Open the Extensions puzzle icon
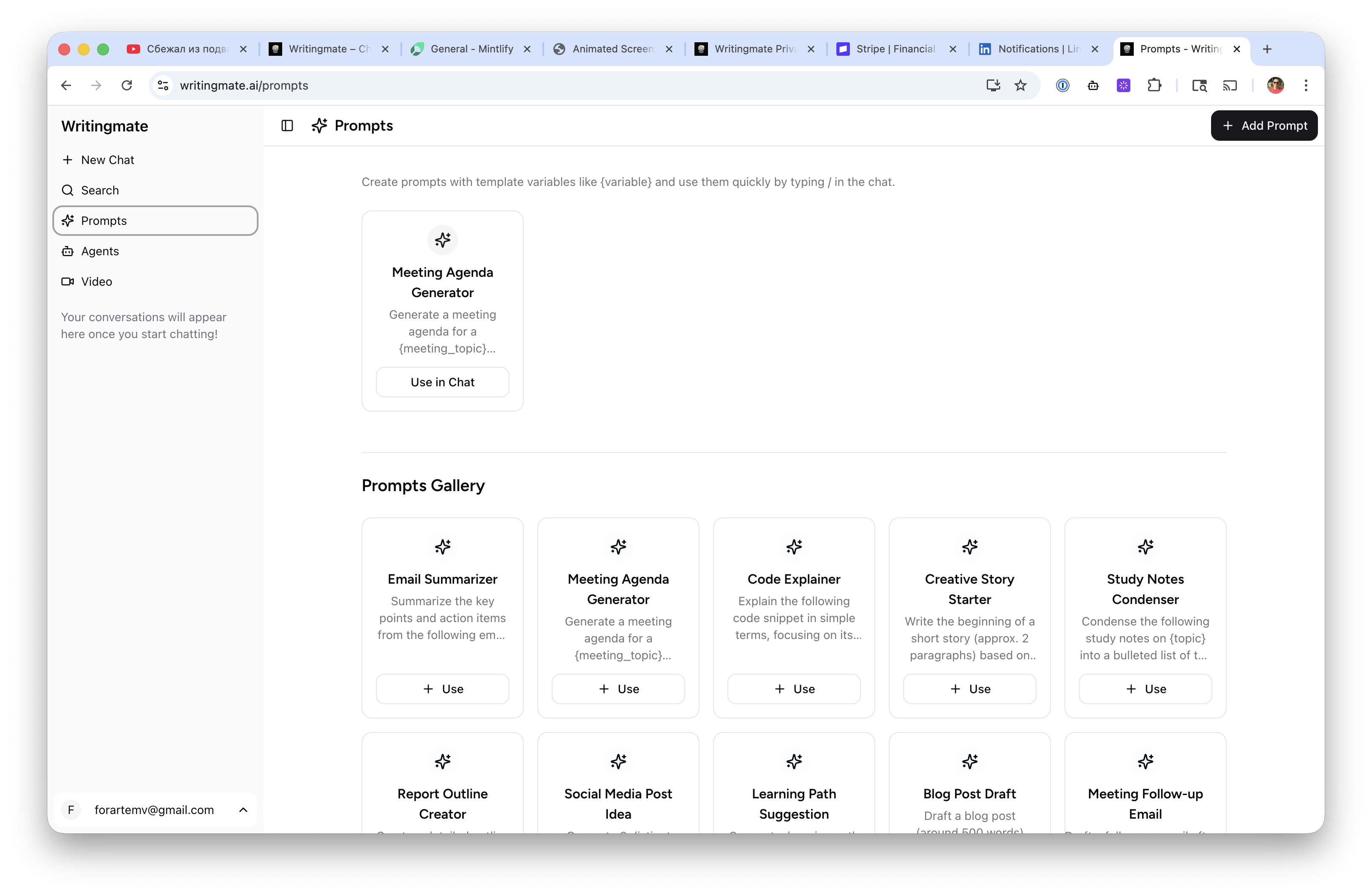Image resolution: width=1372 pixels, height=896 pixels. (x=1154, y=85)
